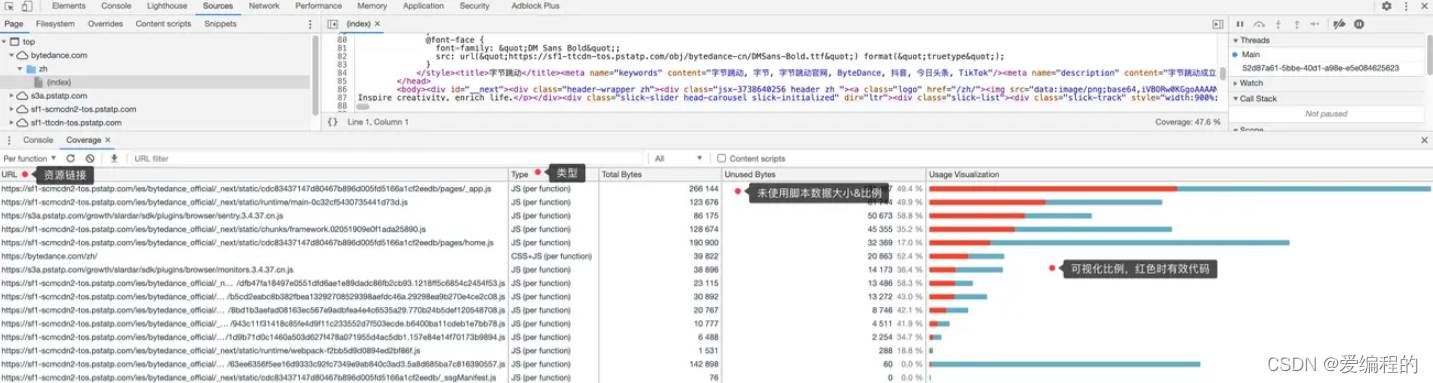Image resolution: width=1433 pixels, height=383 pixels.
Task: Switch to the Filesystem navigator tab
Action: click(55, 23)
